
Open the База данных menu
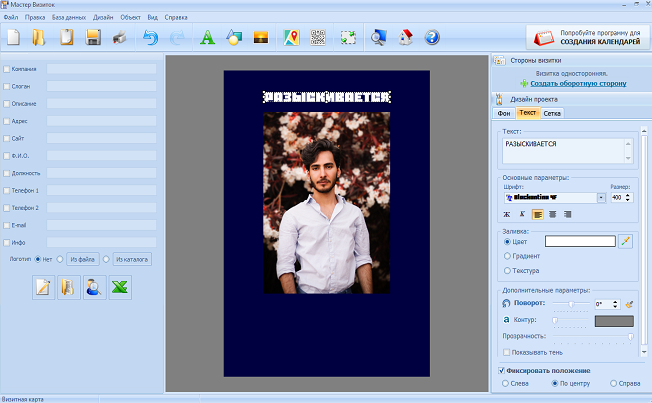(69, 17)
